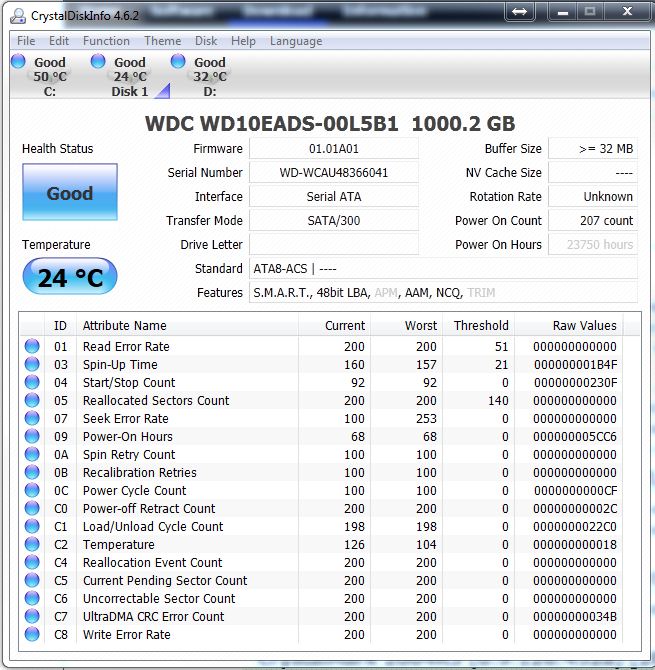Screen dimensions: 655x670
Task: Click the D: drive status orb
Action: pos(178,62)
